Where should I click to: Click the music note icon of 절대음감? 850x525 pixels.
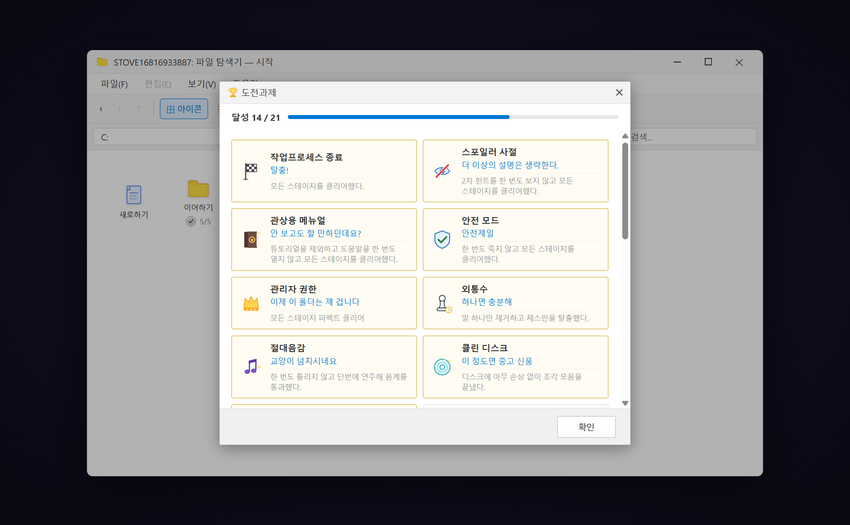coord(252,367)
